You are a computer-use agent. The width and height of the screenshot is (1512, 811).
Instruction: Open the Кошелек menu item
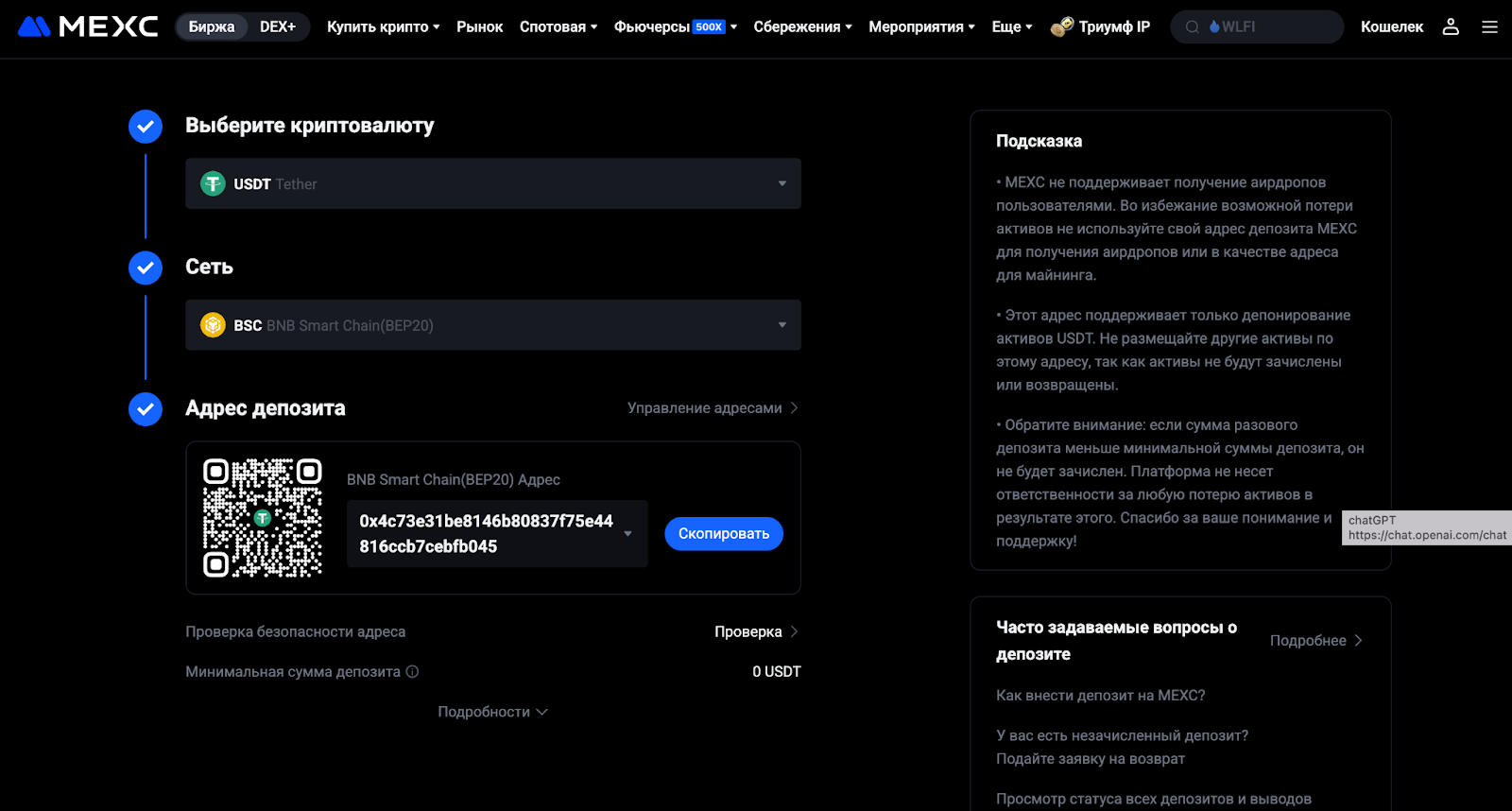(1392, 26)
